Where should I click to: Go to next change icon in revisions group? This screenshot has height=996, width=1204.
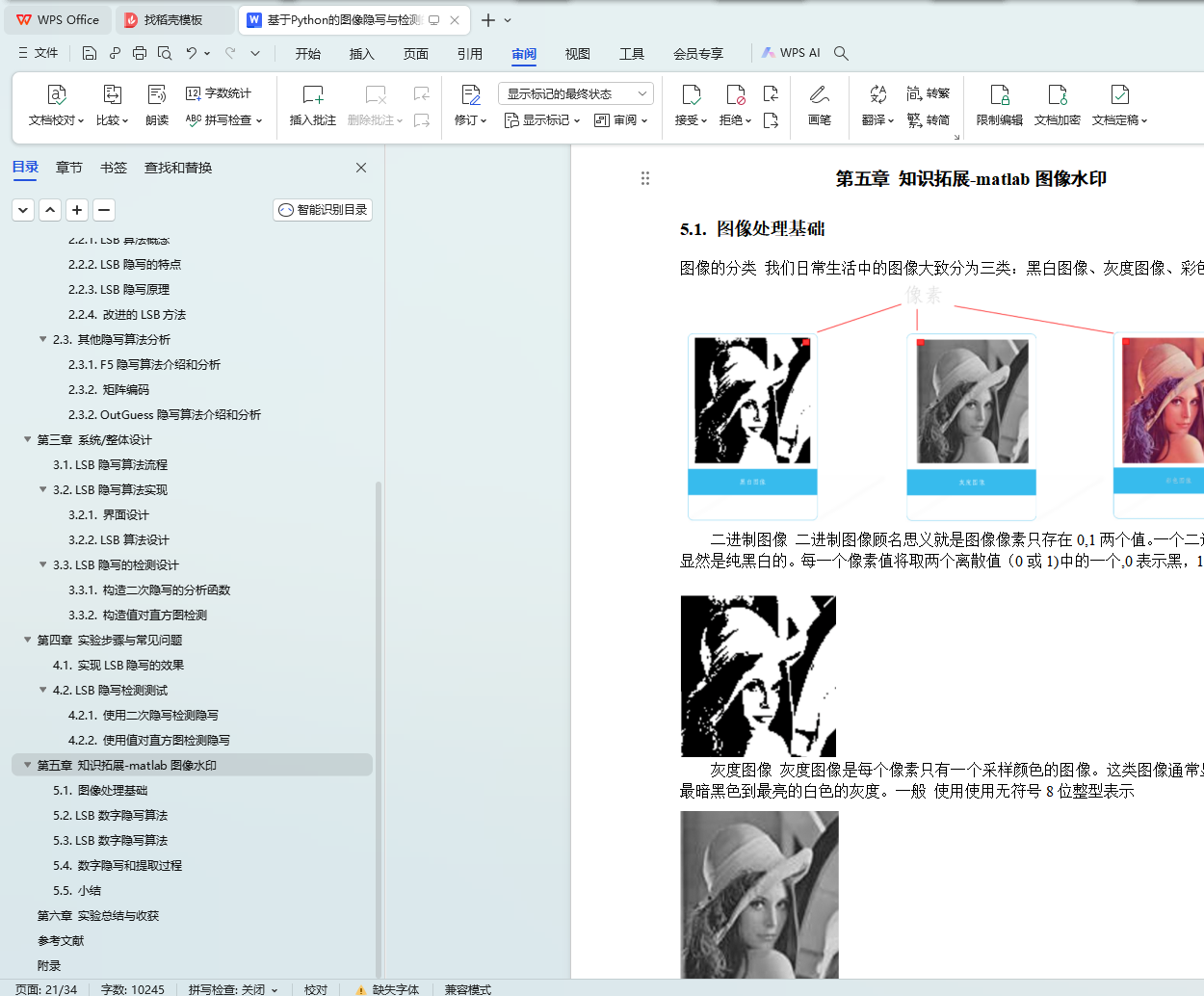click(x=771, y=120)
